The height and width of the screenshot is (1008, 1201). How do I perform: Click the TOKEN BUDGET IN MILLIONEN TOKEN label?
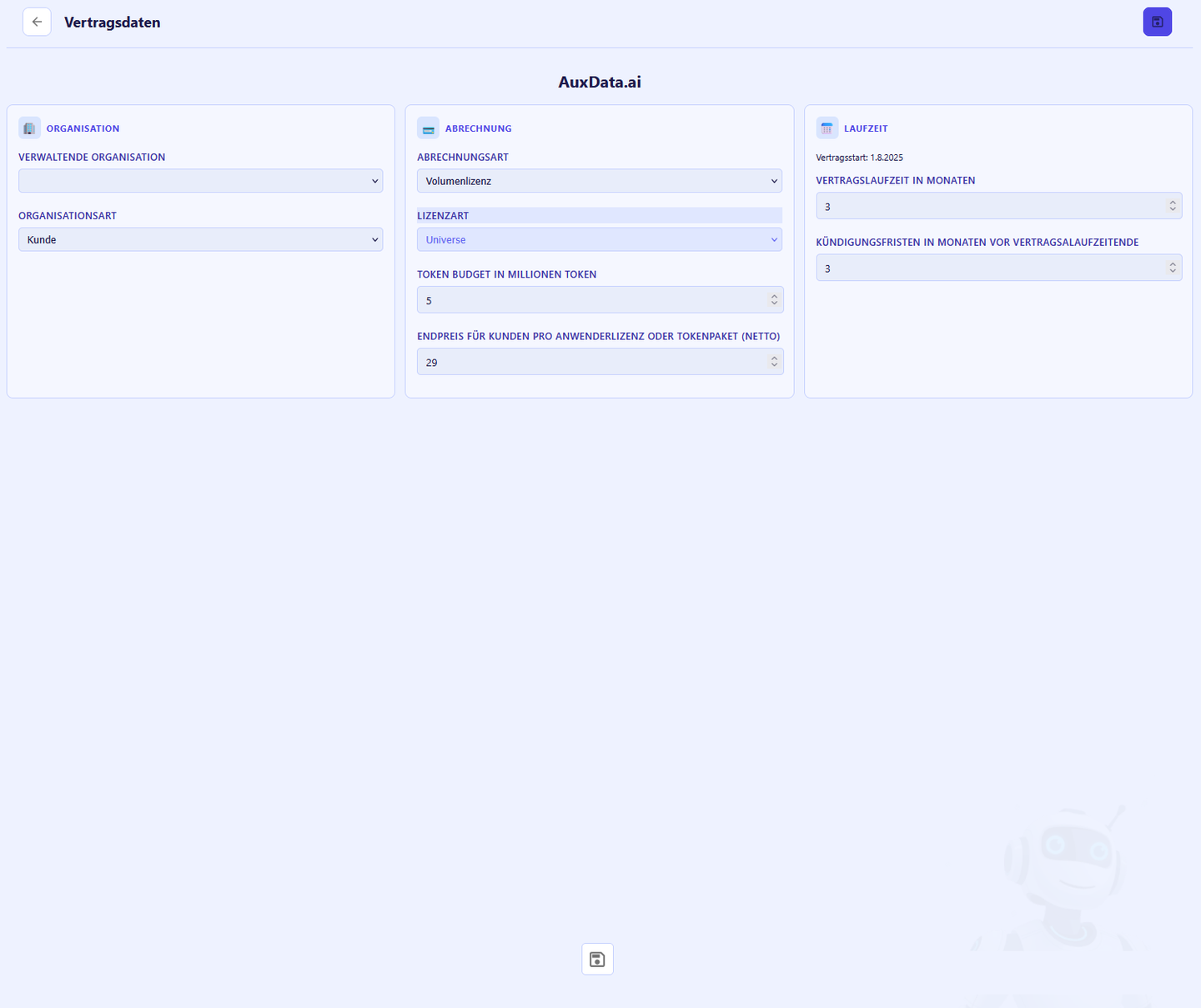click(x=507, y=274)
